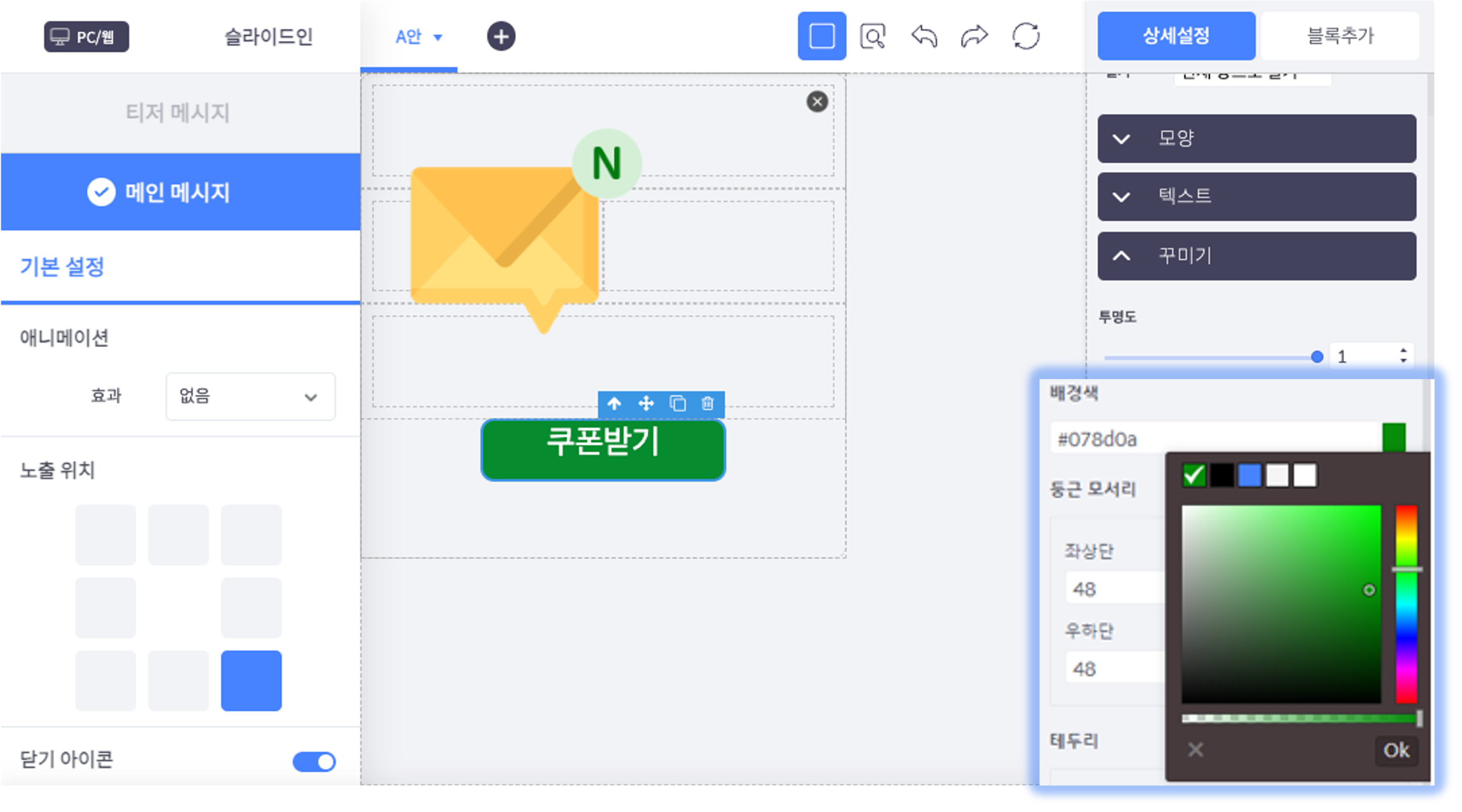Click the 쿠폰받기 green button
Image resolution: width=1462 pixels, height=812 pixels.
pos(603,449)
